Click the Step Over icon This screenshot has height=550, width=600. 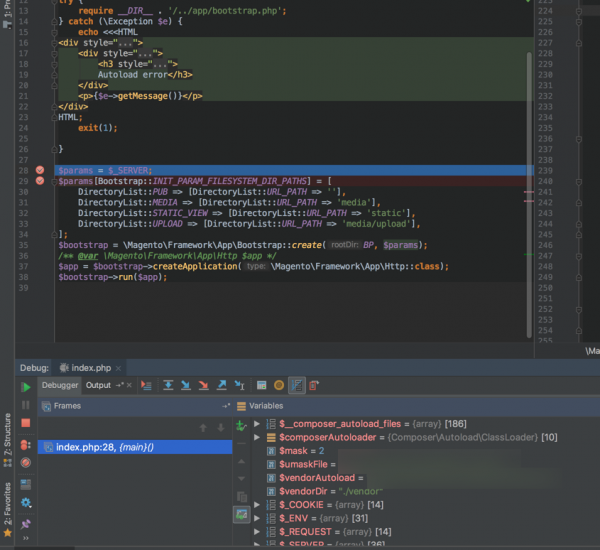pyautogui.click(x=168, y=385)
